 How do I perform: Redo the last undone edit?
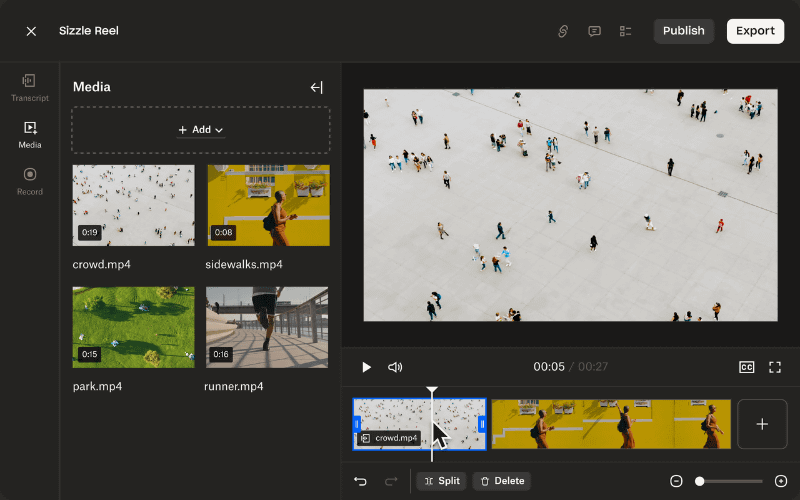click(391, 481)
